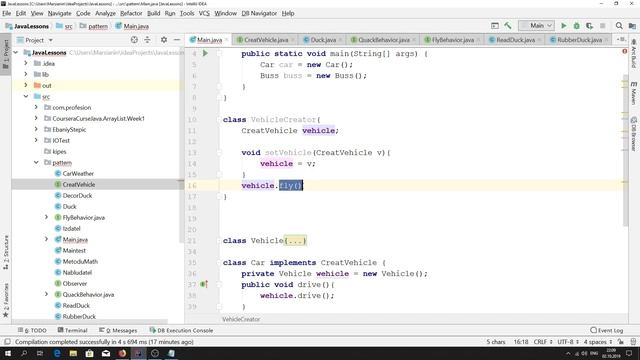The height and width of the screenshot is (360, 640).
Task: Change line separator CRLF in status bar
Action: tap(543, 342)
